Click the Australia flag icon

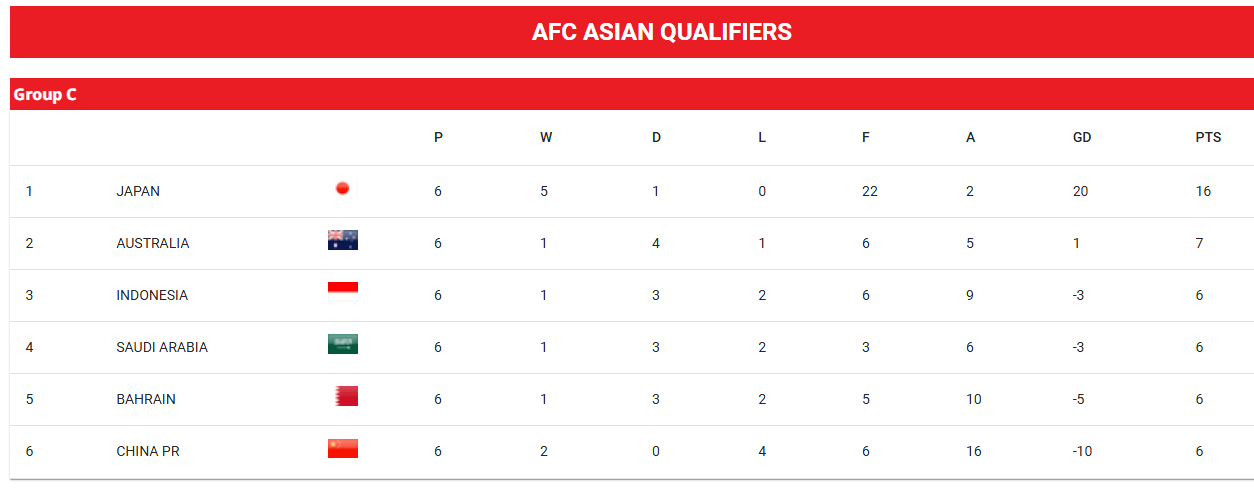point(342,240)
